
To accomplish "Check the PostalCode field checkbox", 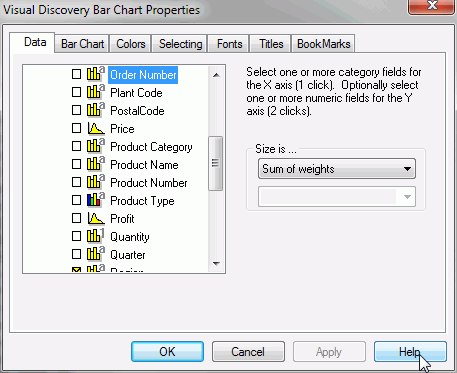I will [x=76, y=110].
